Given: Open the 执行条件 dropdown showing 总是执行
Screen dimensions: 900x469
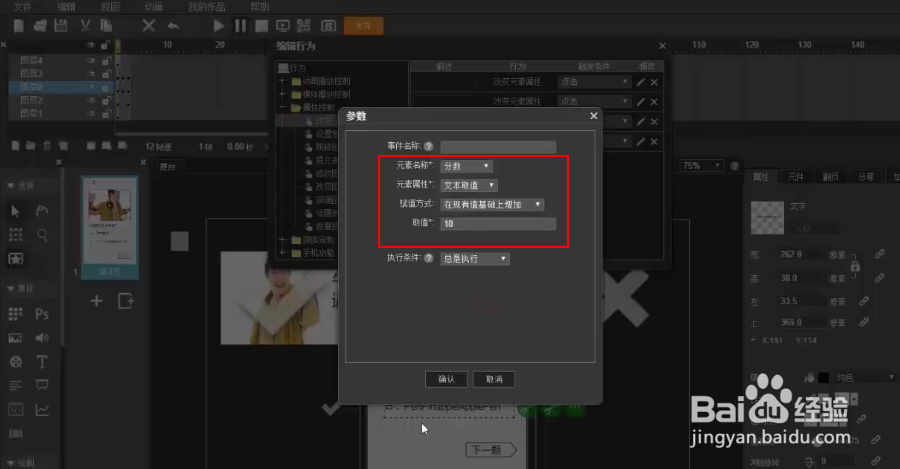Looking at the screenshot, I should tap(475, 259).
